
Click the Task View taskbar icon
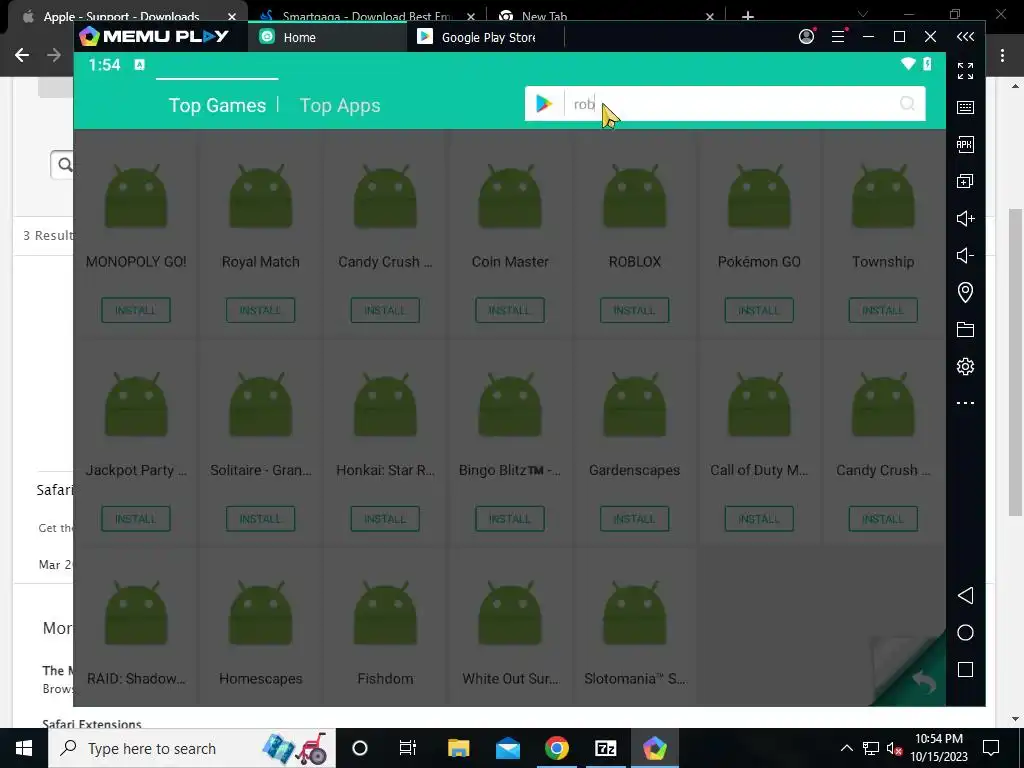tap(408, 748)
